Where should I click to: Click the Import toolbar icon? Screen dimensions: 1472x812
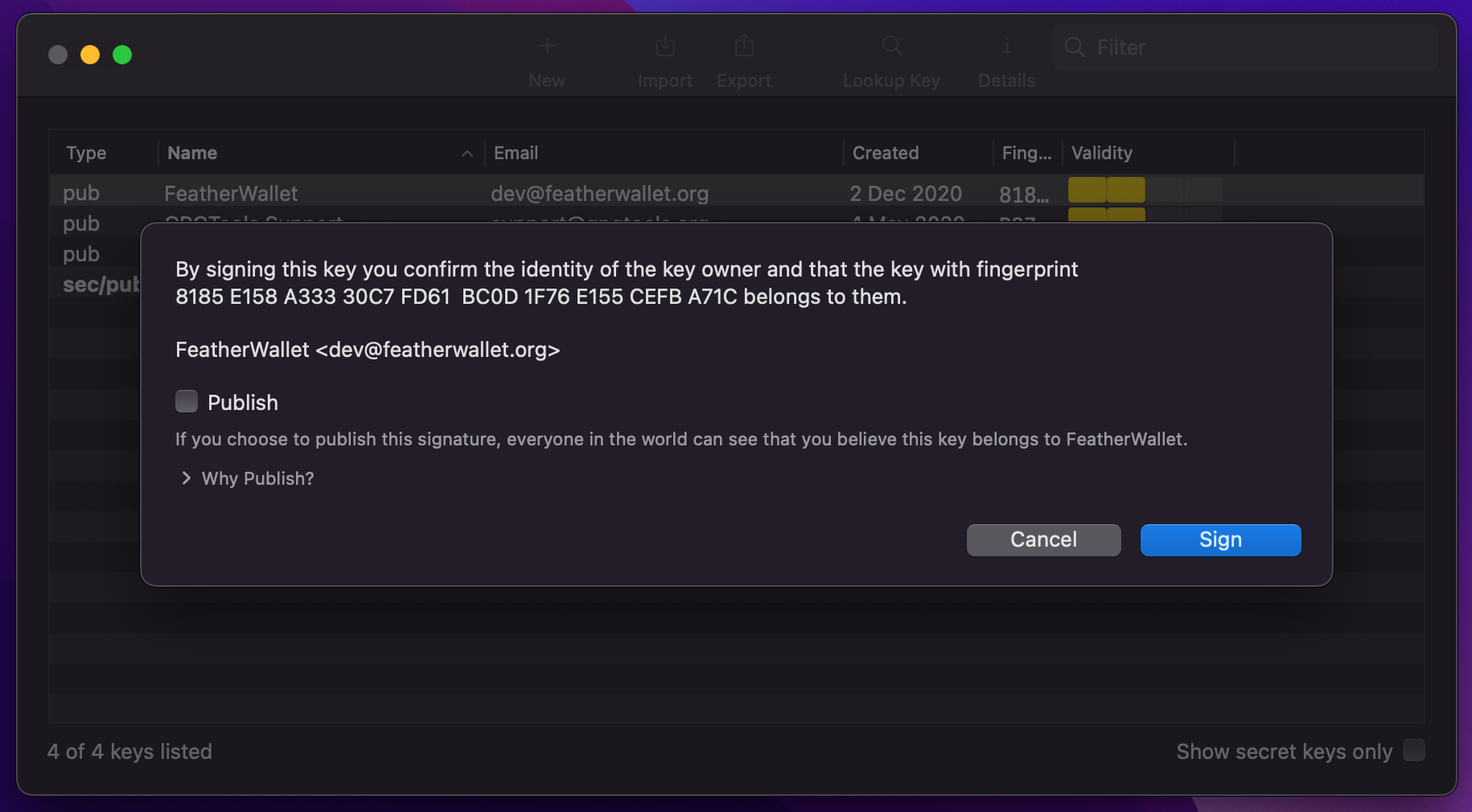click(x=665, y=46)
